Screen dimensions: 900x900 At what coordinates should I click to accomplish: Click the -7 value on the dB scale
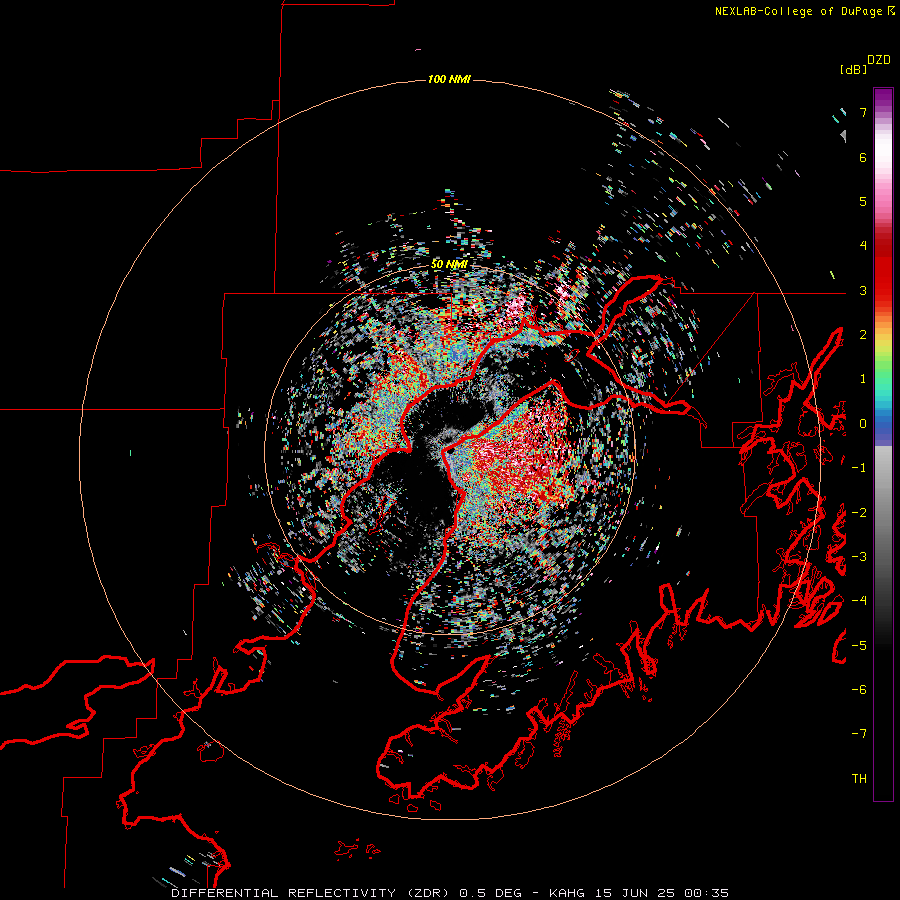[859, 734]
